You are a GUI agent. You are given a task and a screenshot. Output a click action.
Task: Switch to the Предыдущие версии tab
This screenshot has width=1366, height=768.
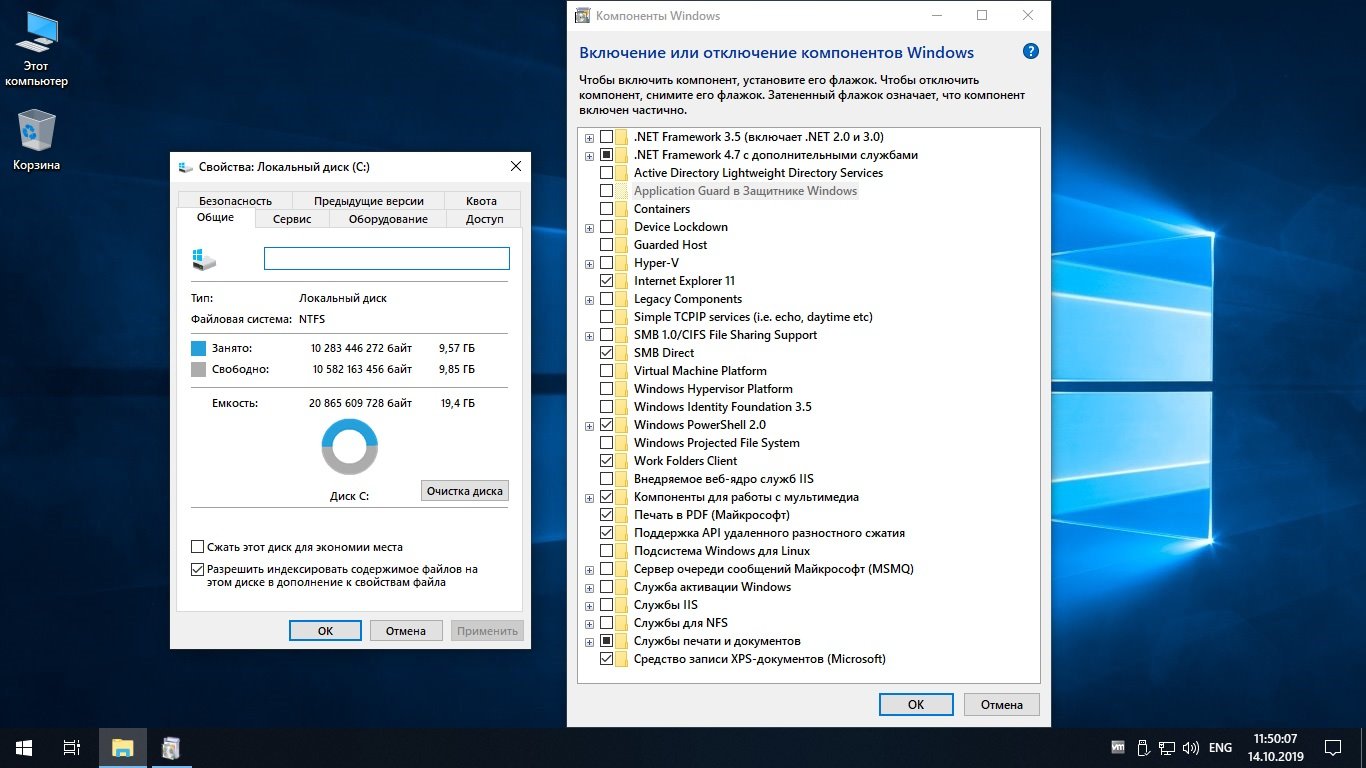[368, 200]
